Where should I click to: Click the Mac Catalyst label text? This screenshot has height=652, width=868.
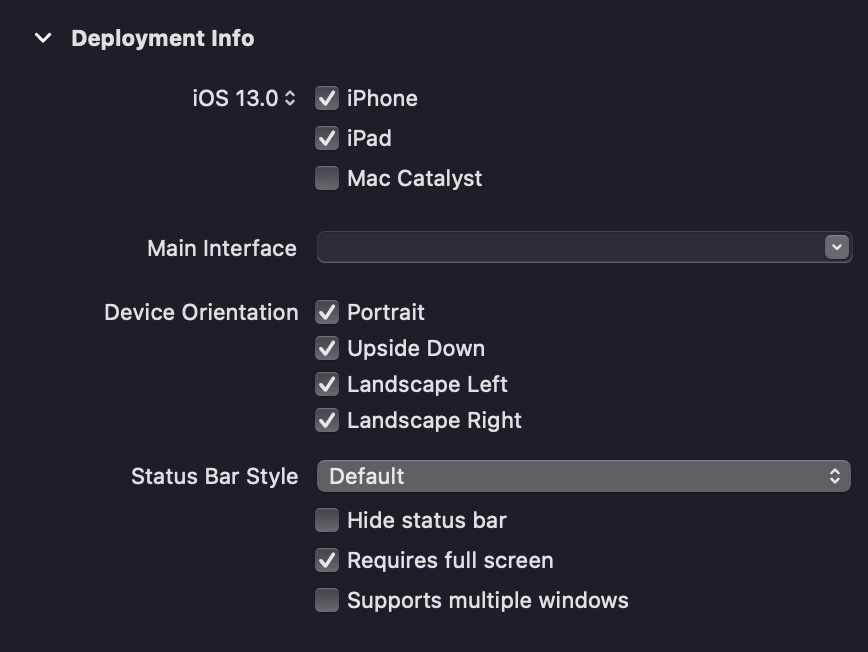click(x=415, y=178)
